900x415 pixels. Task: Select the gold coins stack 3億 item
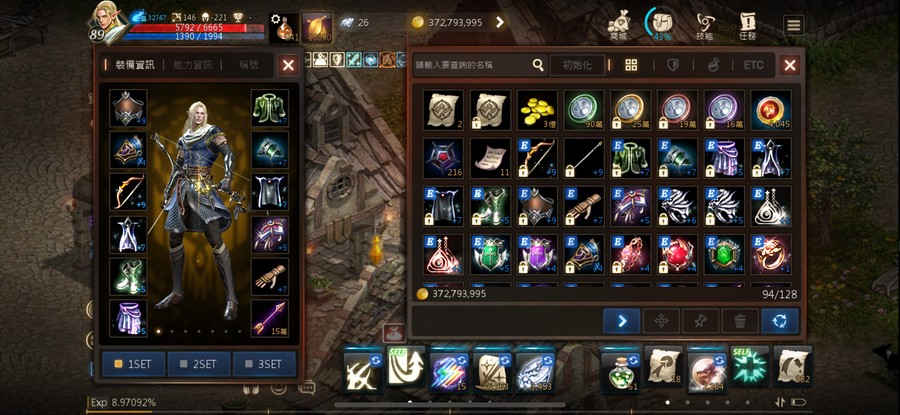pyautogui.click(x=537, y=110)
